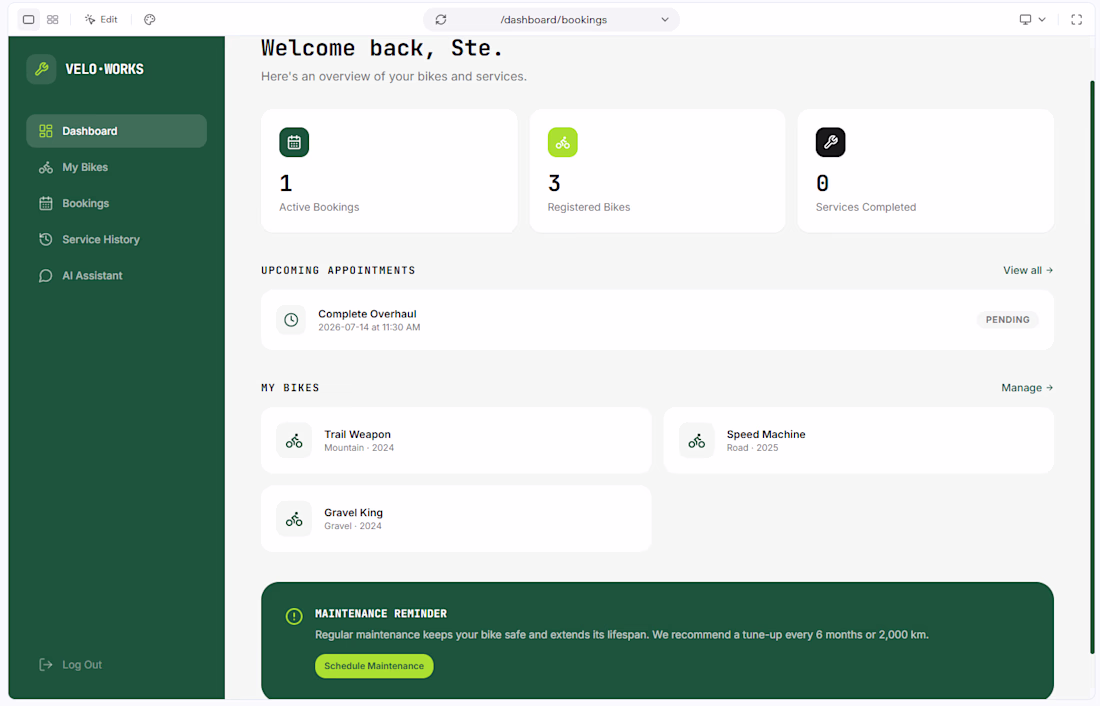Click the alert icon in Maintenance Reminder
Viewport: 1100px width, 706px height.
click(x=294, y=616)
